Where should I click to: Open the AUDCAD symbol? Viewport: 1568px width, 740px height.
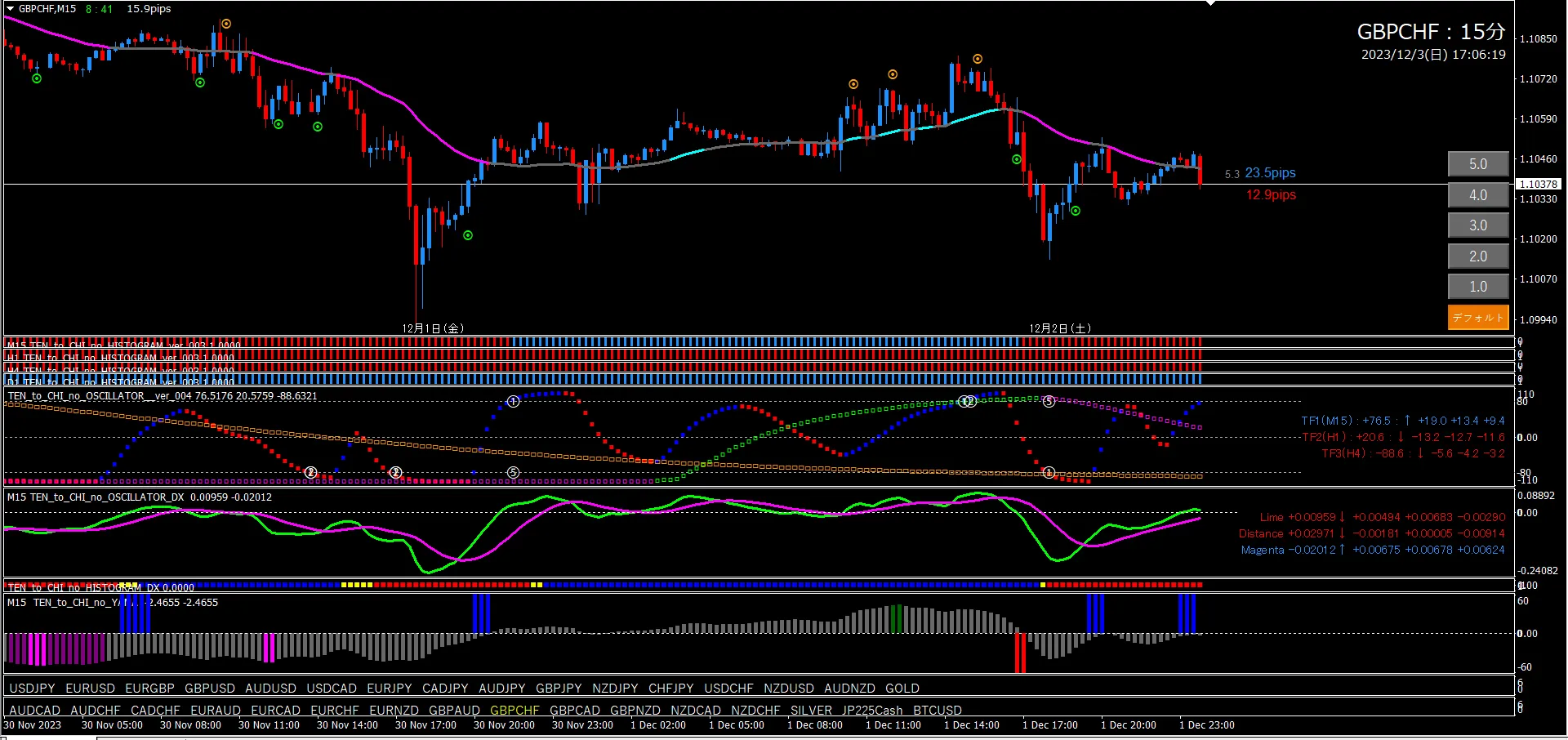[34, 711]
